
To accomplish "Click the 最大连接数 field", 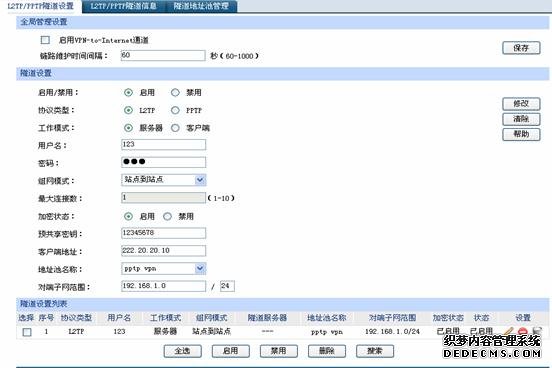I will (x=163, y=198).
